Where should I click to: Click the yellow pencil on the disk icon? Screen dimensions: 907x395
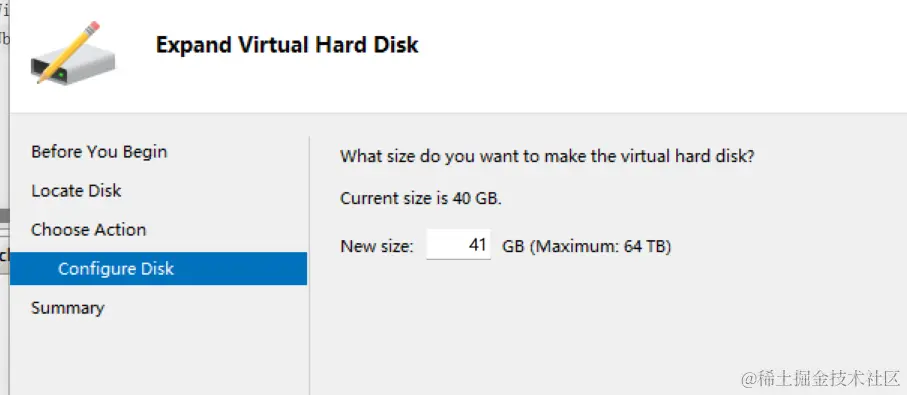68,52
